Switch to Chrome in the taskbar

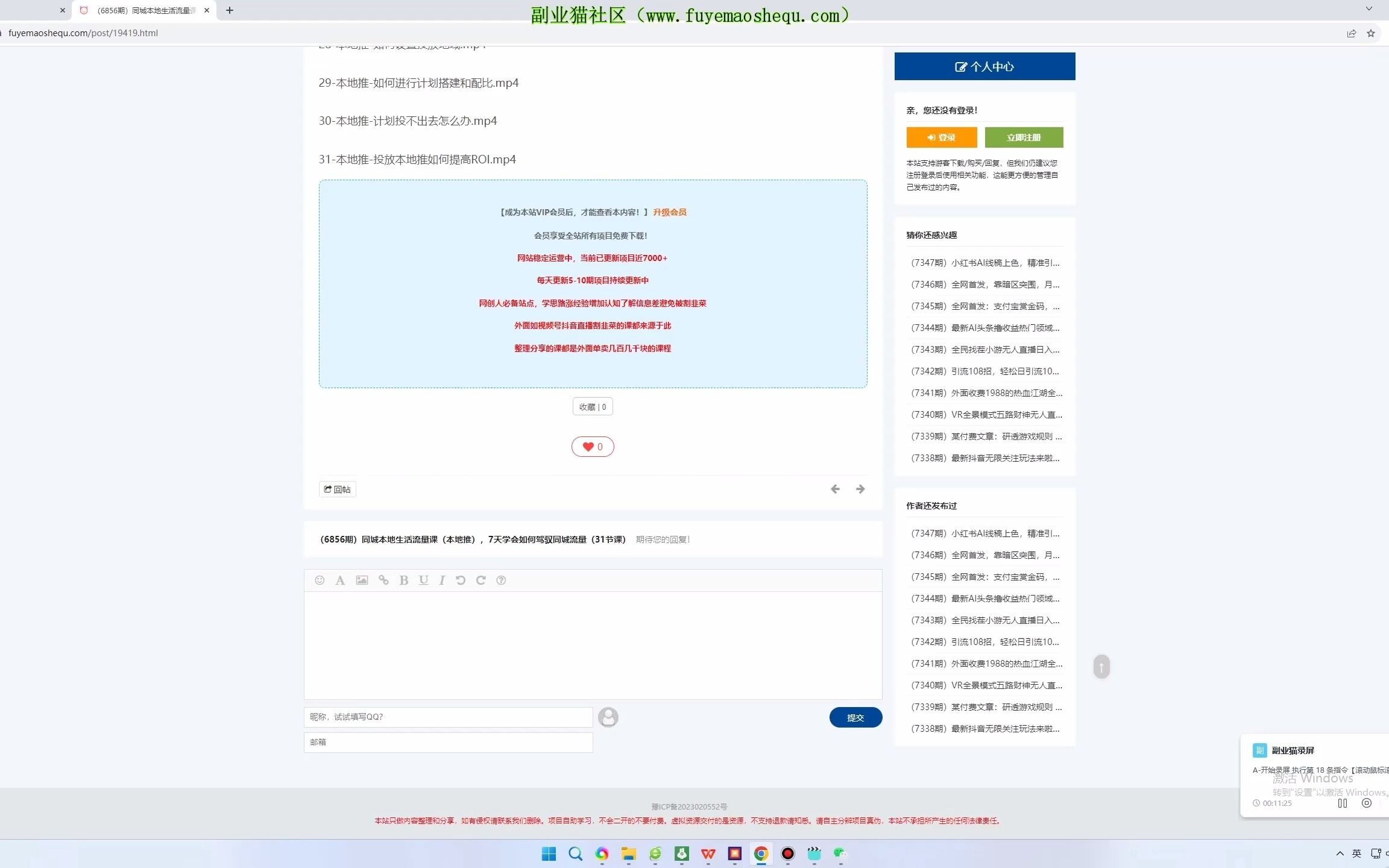point(761,854)
